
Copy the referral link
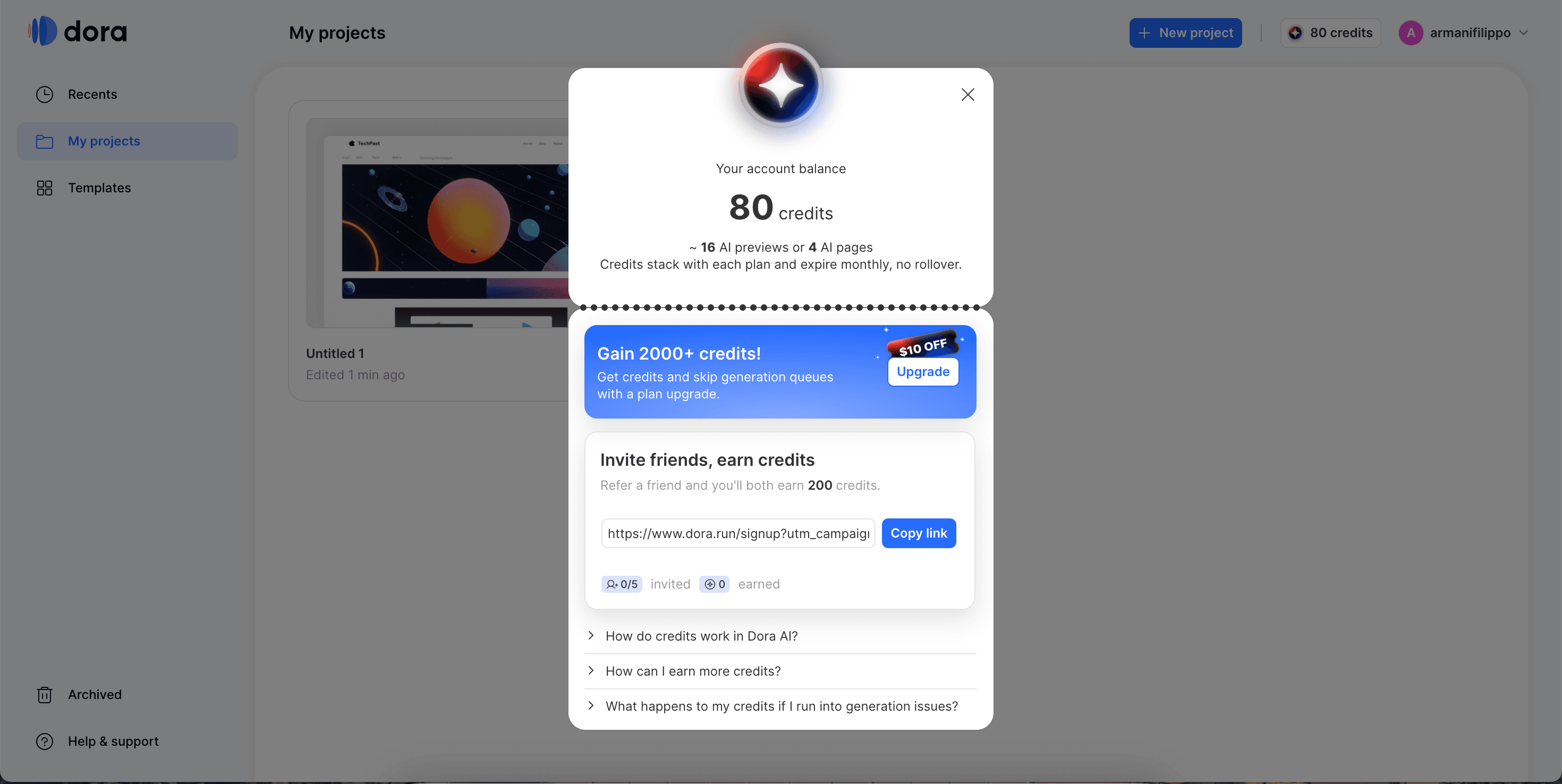coord(919,533)
